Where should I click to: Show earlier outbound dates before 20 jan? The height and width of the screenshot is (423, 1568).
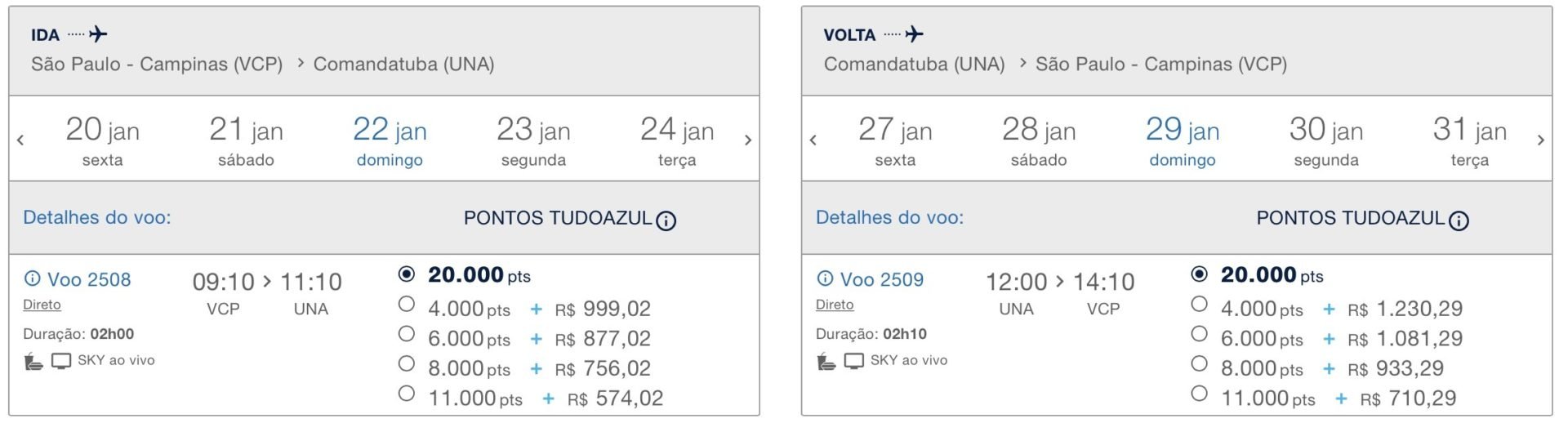pos(20,140)
